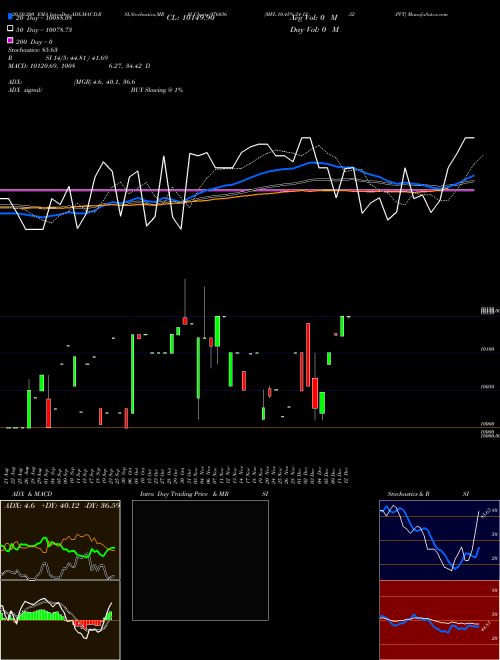Click the 'Intra Day Trading Price & MR' title
Image resolution: width=500 pixels, height=660 pixels.
click(x=184, y=494)
